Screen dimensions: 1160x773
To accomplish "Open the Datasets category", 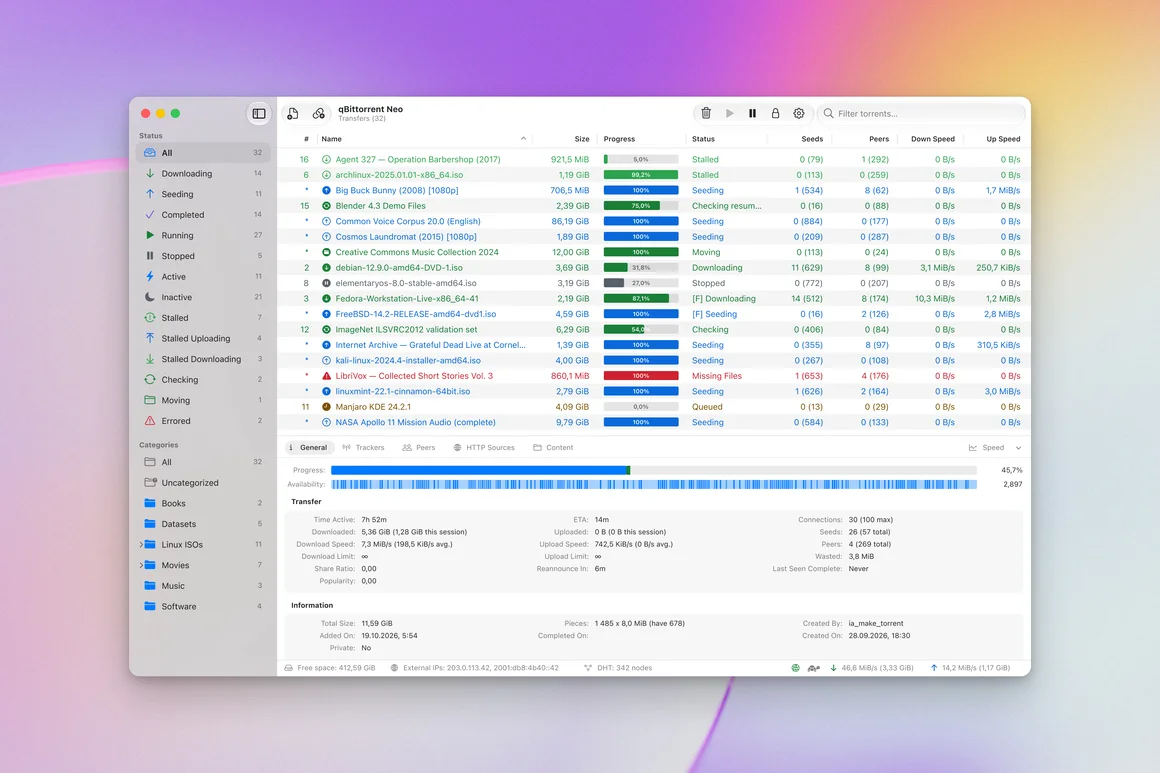I will (x=203, y=524).
